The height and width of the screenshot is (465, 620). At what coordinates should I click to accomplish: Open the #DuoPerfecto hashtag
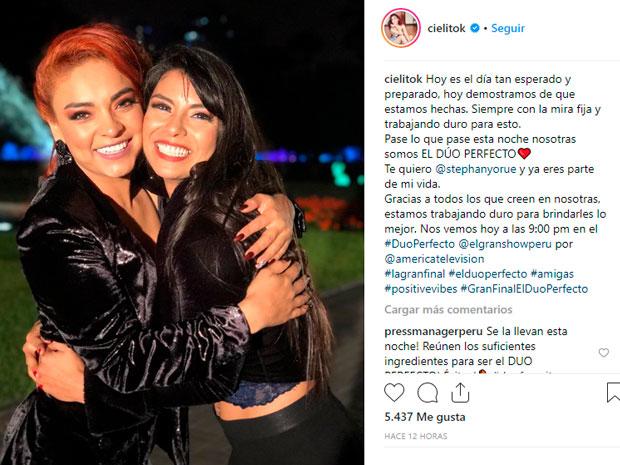point(420,244)
